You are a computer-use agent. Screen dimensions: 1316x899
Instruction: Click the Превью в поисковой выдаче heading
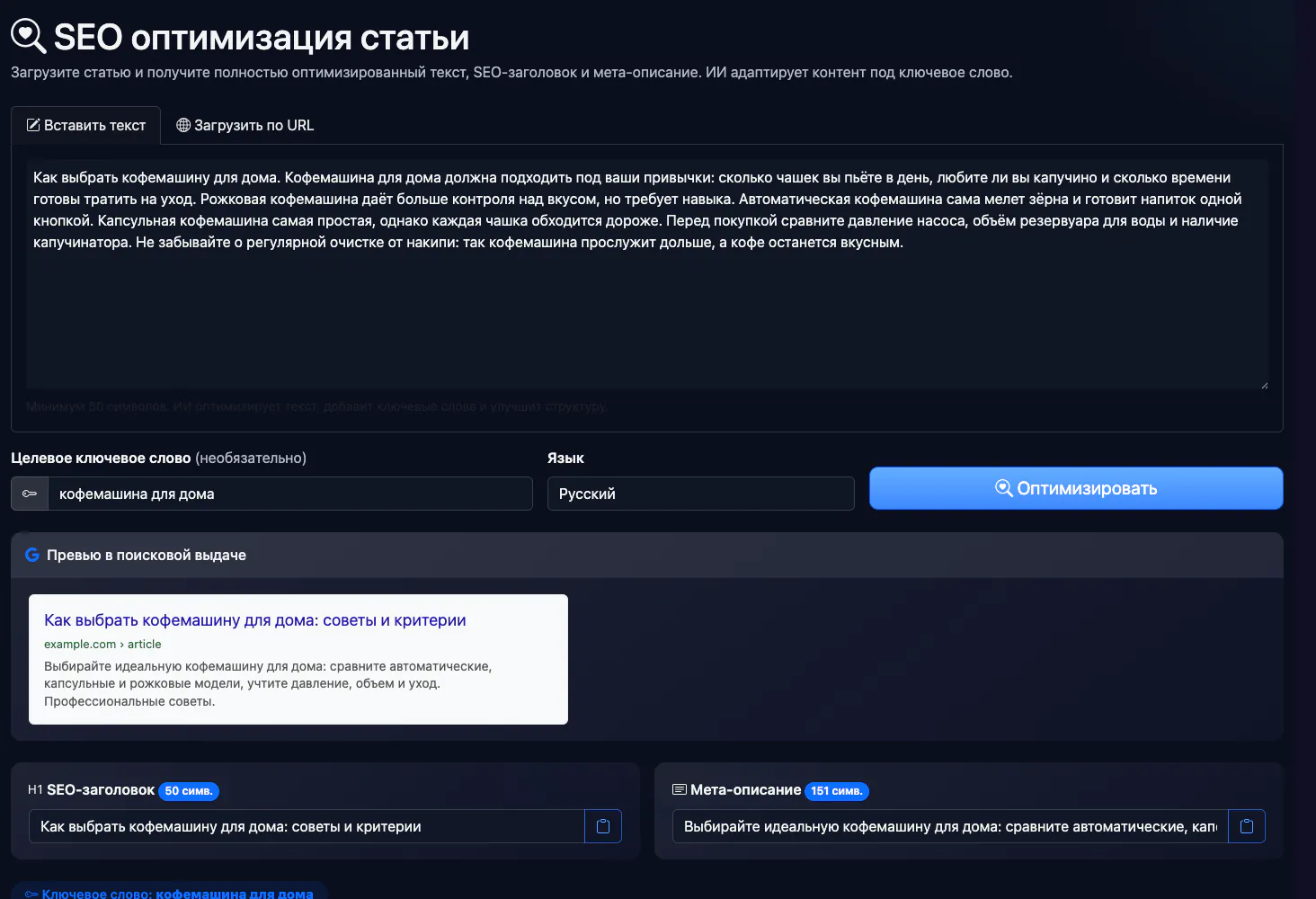147,555
